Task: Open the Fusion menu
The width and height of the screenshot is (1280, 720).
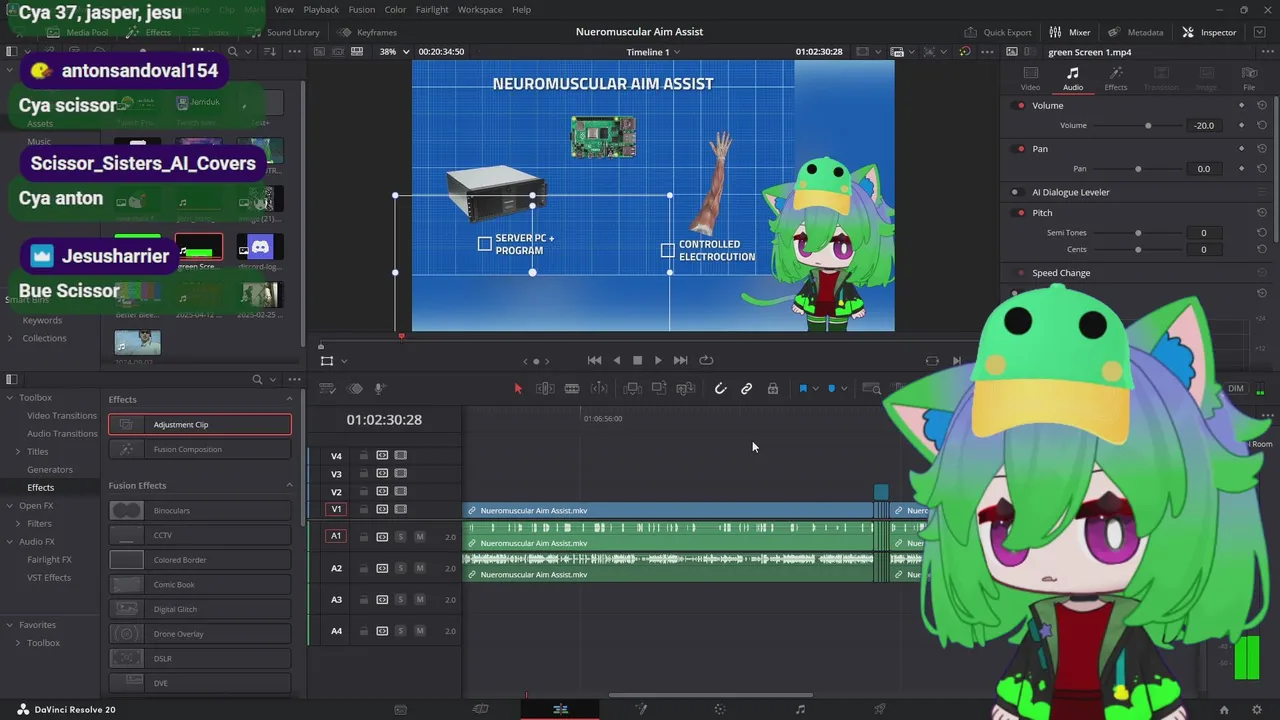Action: 362,9
